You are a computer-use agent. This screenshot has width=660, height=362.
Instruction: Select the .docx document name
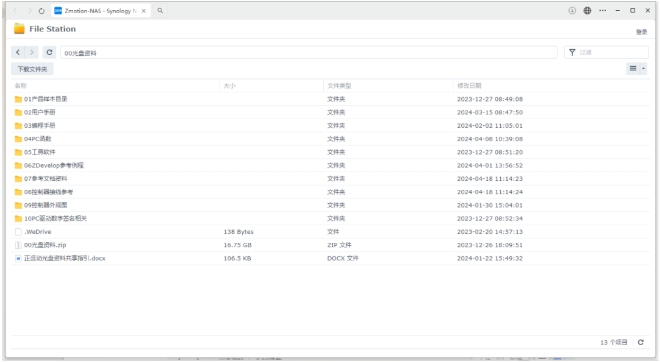coord(65,258)
